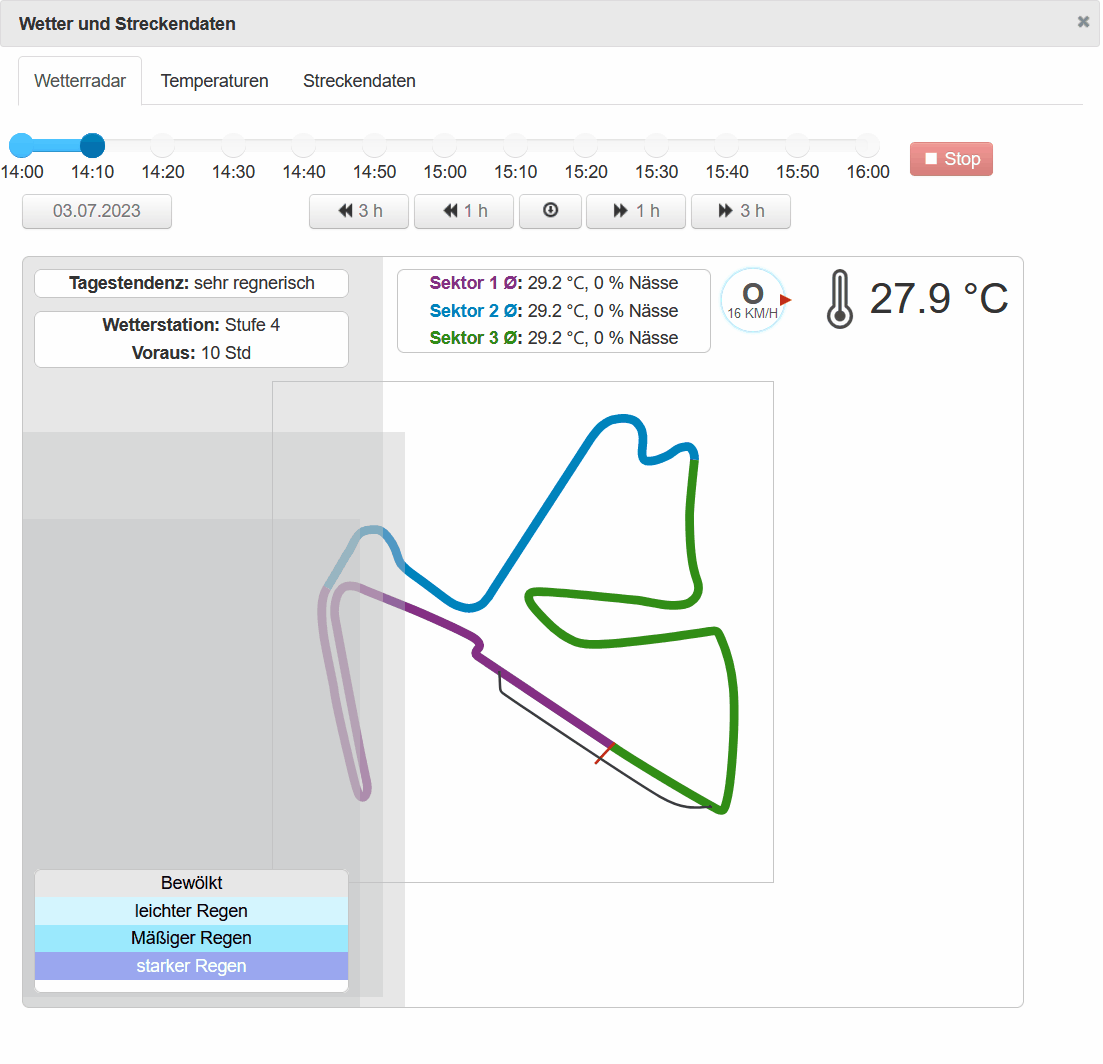Click the wind direction compass indicator
The height and width of the screenshot is (1064, 1103).
pos(752,300)
